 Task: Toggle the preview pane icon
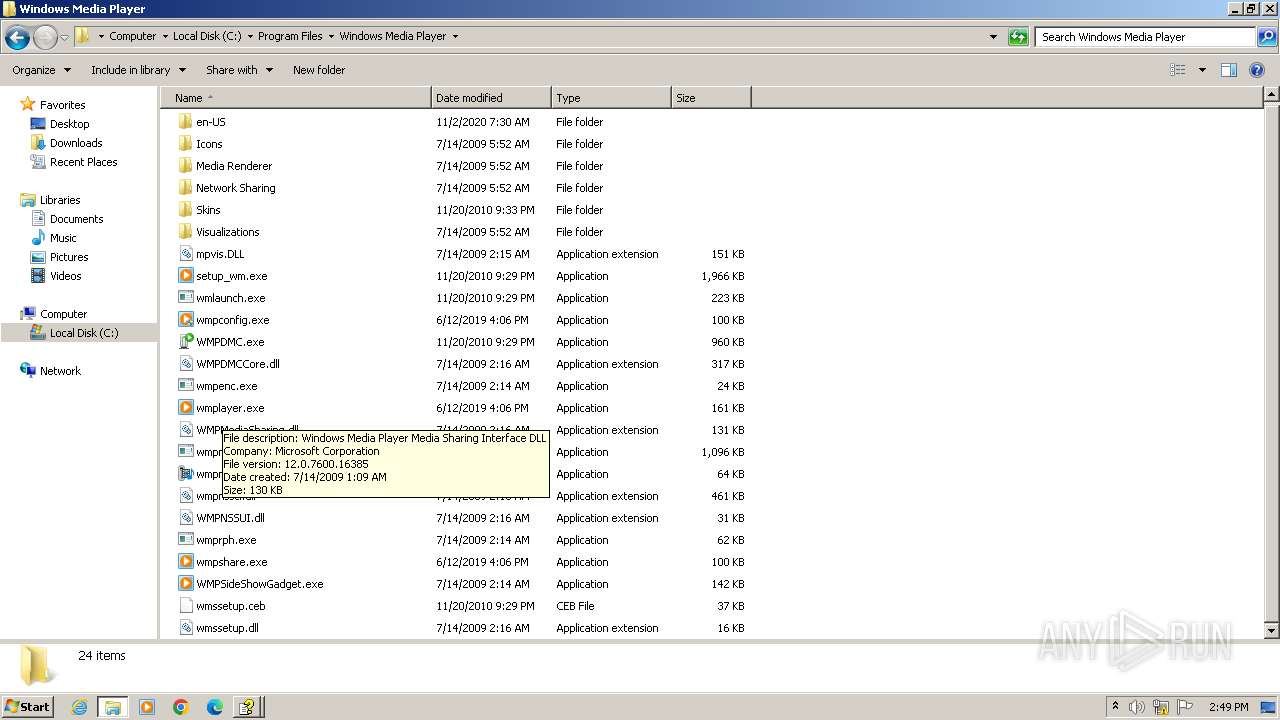[1228, 70]
